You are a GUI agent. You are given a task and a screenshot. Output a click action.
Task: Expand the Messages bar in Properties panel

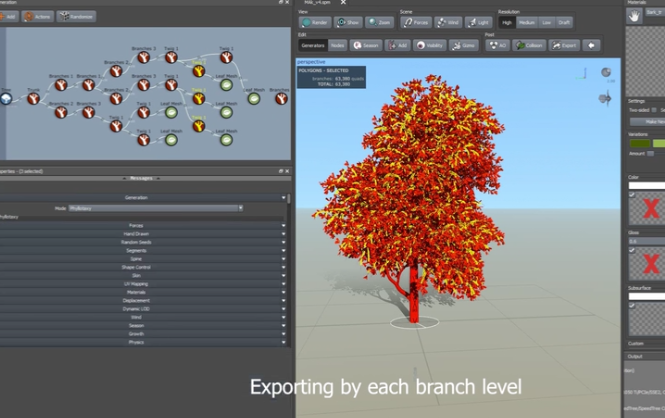click(x=144, y=178)
